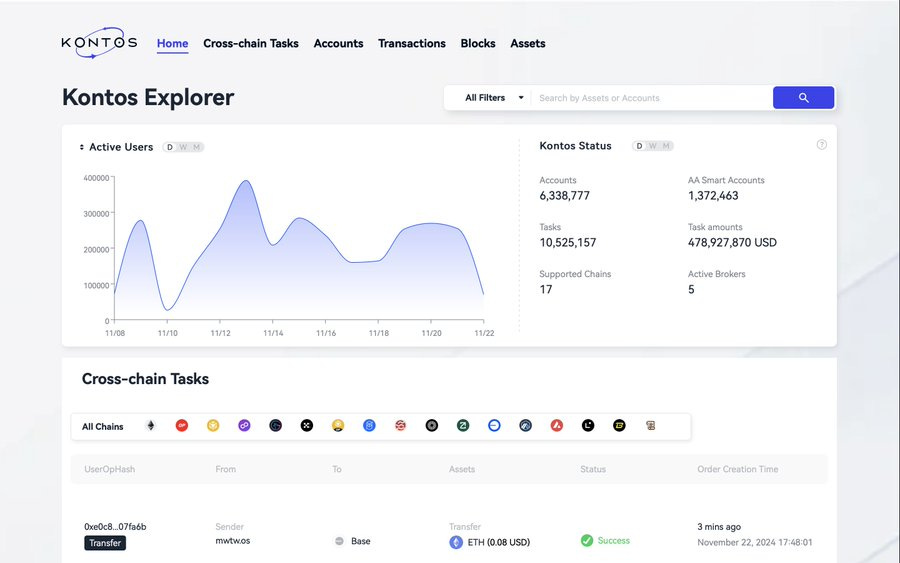Set Kontos Status period to M
The height and width of the screenshot is (563, 900).
point(666,146)
